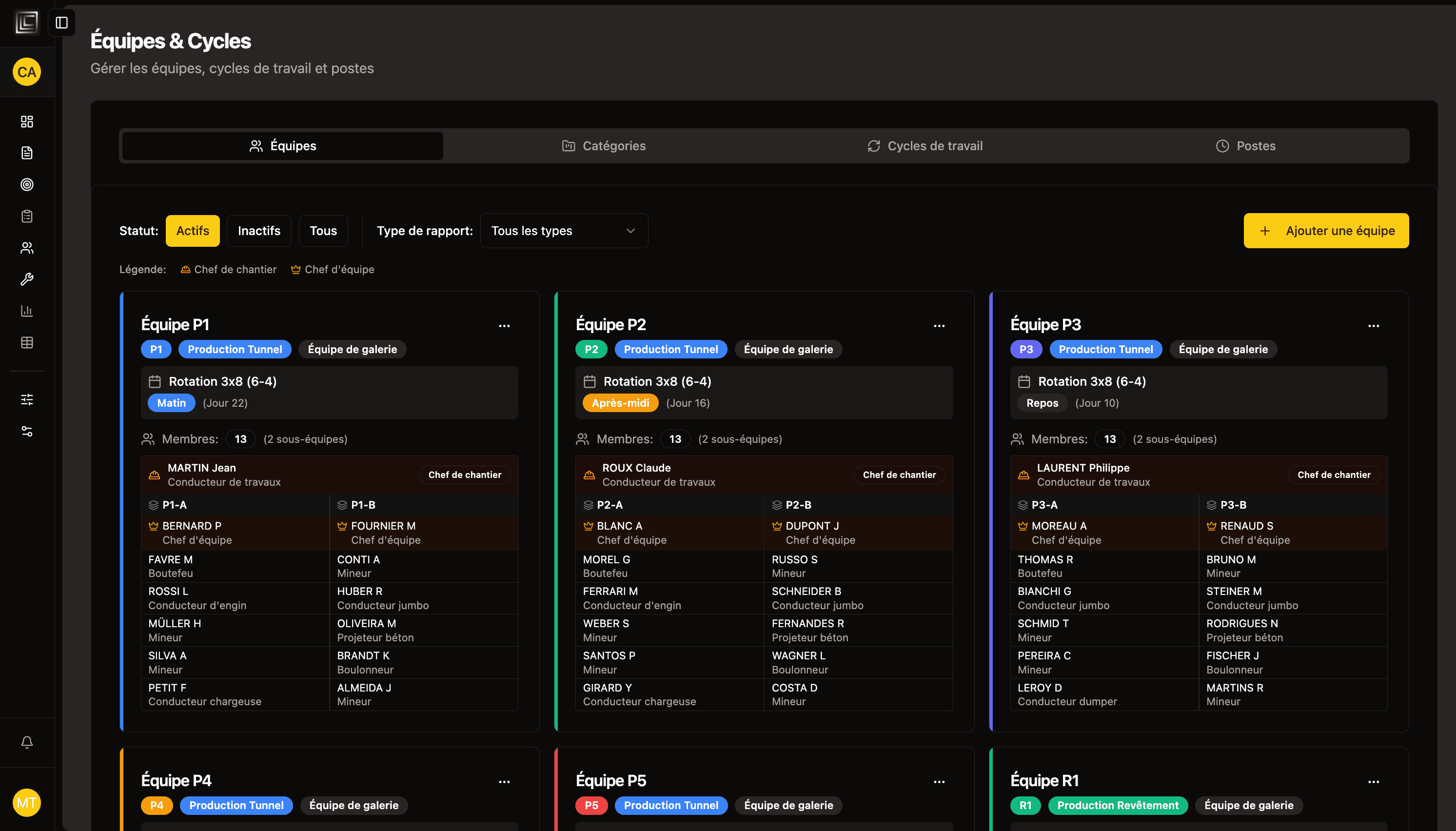Select the Inactifs status filter
Image resolution: width=1456 pixels, height=831 pixels.
point(258,231)
